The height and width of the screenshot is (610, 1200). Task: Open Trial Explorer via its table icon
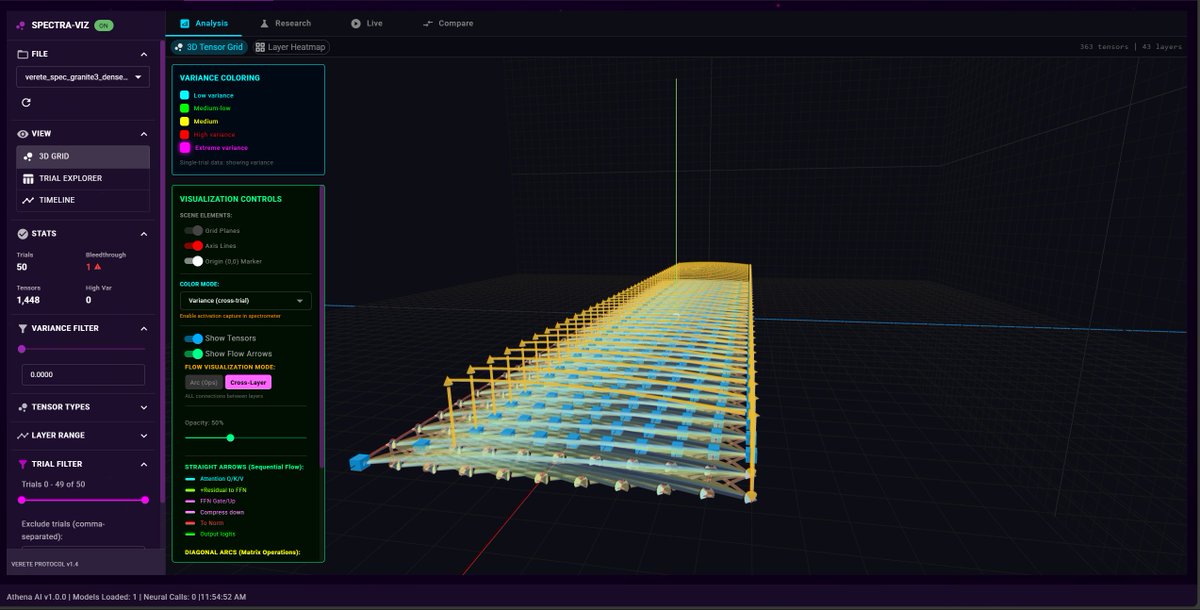[28, 178]
